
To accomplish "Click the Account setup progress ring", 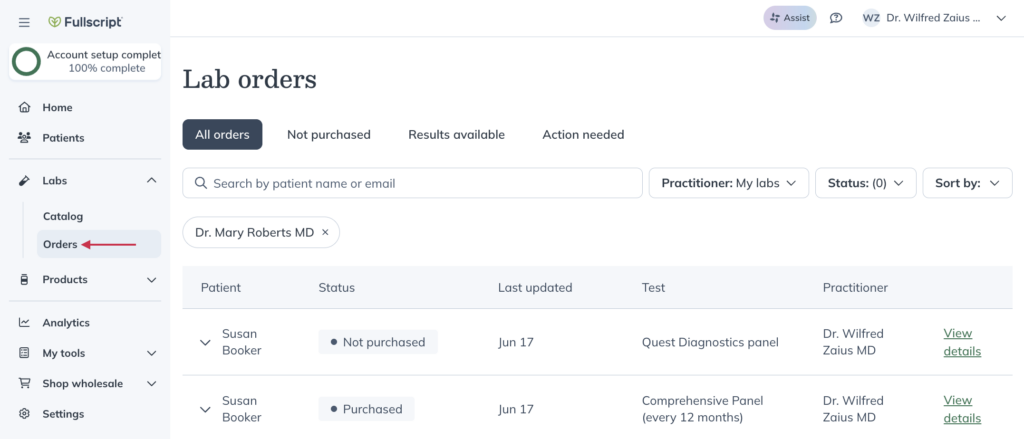I will point(27,62).
